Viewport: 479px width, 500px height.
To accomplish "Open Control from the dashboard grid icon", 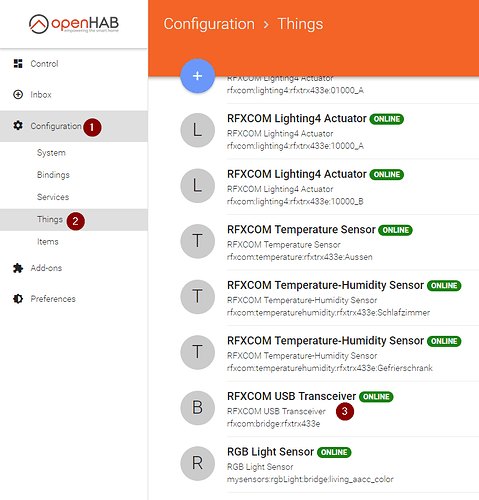I will tap(18, 63).
